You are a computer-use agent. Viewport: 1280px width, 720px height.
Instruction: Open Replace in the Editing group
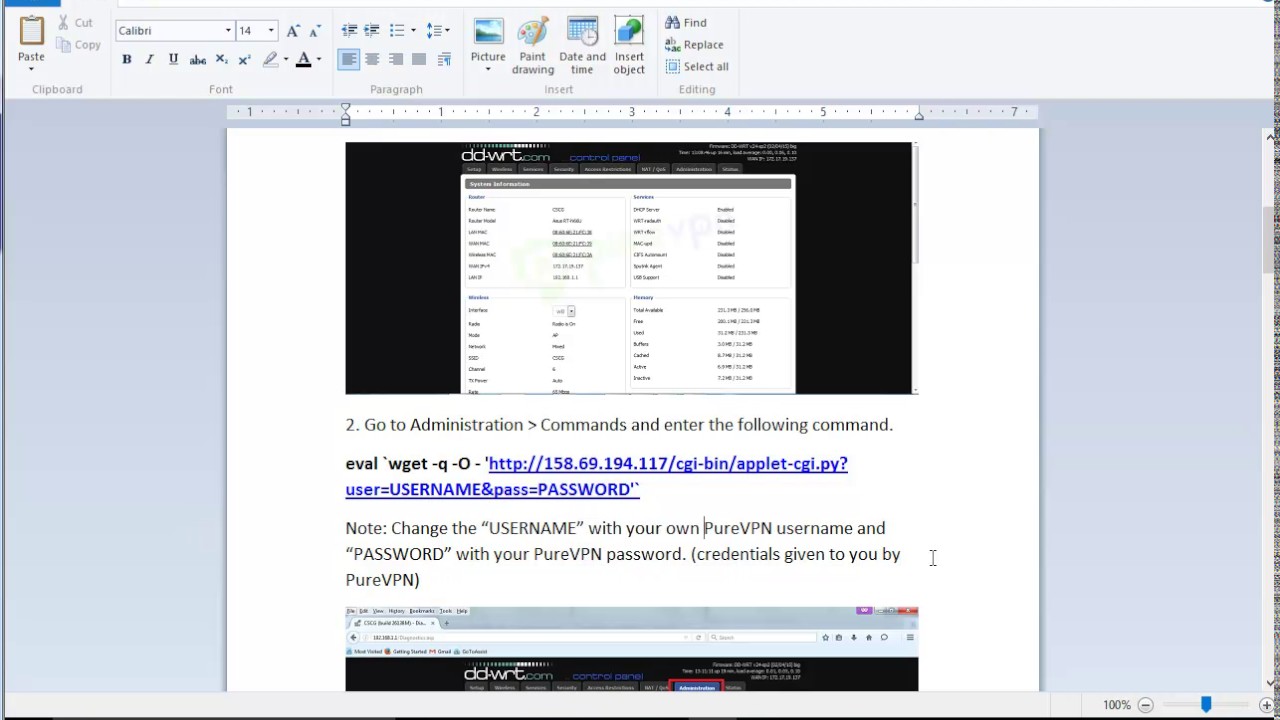694,45
